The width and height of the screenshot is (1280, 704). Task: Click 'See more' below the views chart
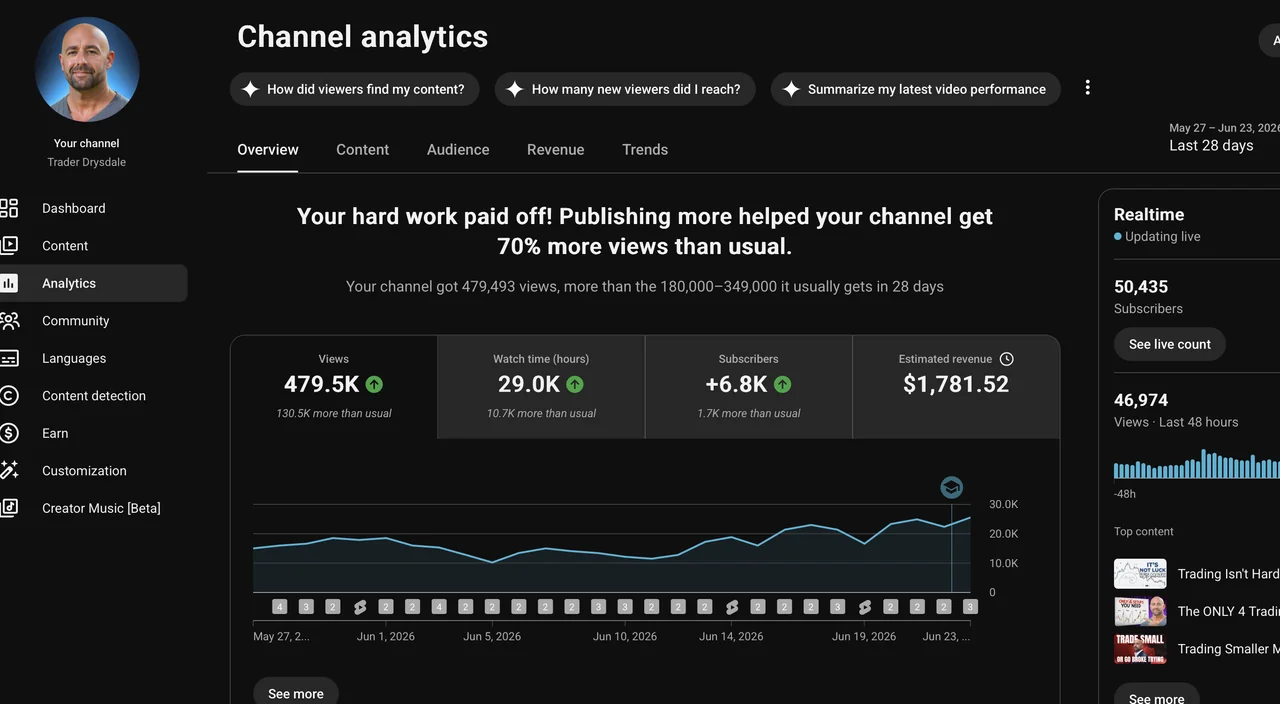(296, 691)
